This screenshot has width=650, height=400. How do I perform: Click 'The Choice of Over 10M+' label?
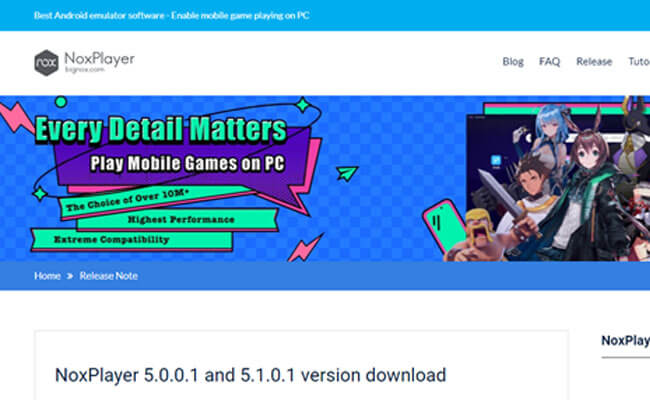click(x=127, y=199)
